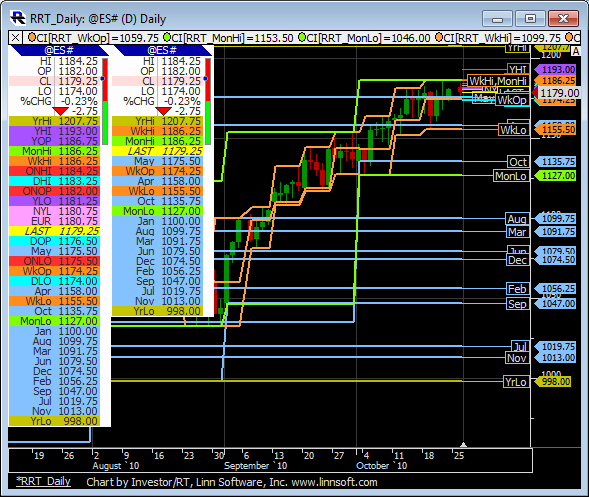589x497 pixels.
Task: Click the second @ES# quote panel header
Action: click(x=162, y=50)
